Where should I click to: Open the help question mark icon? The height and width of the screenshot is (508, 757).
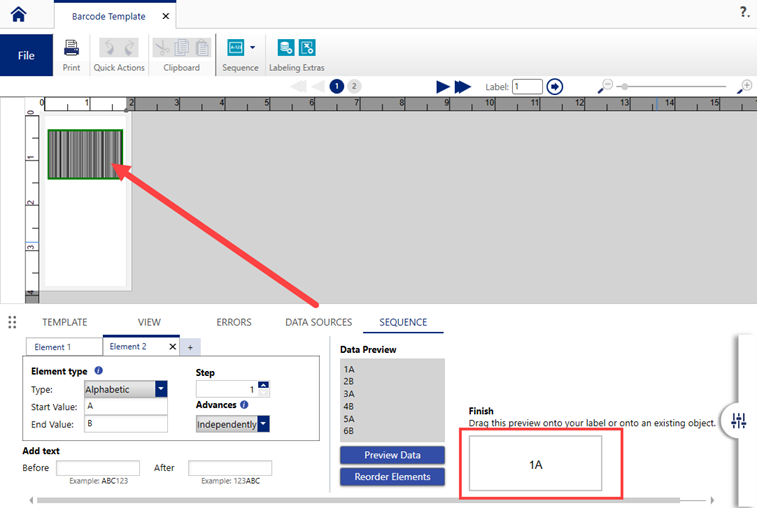[744, 12]
